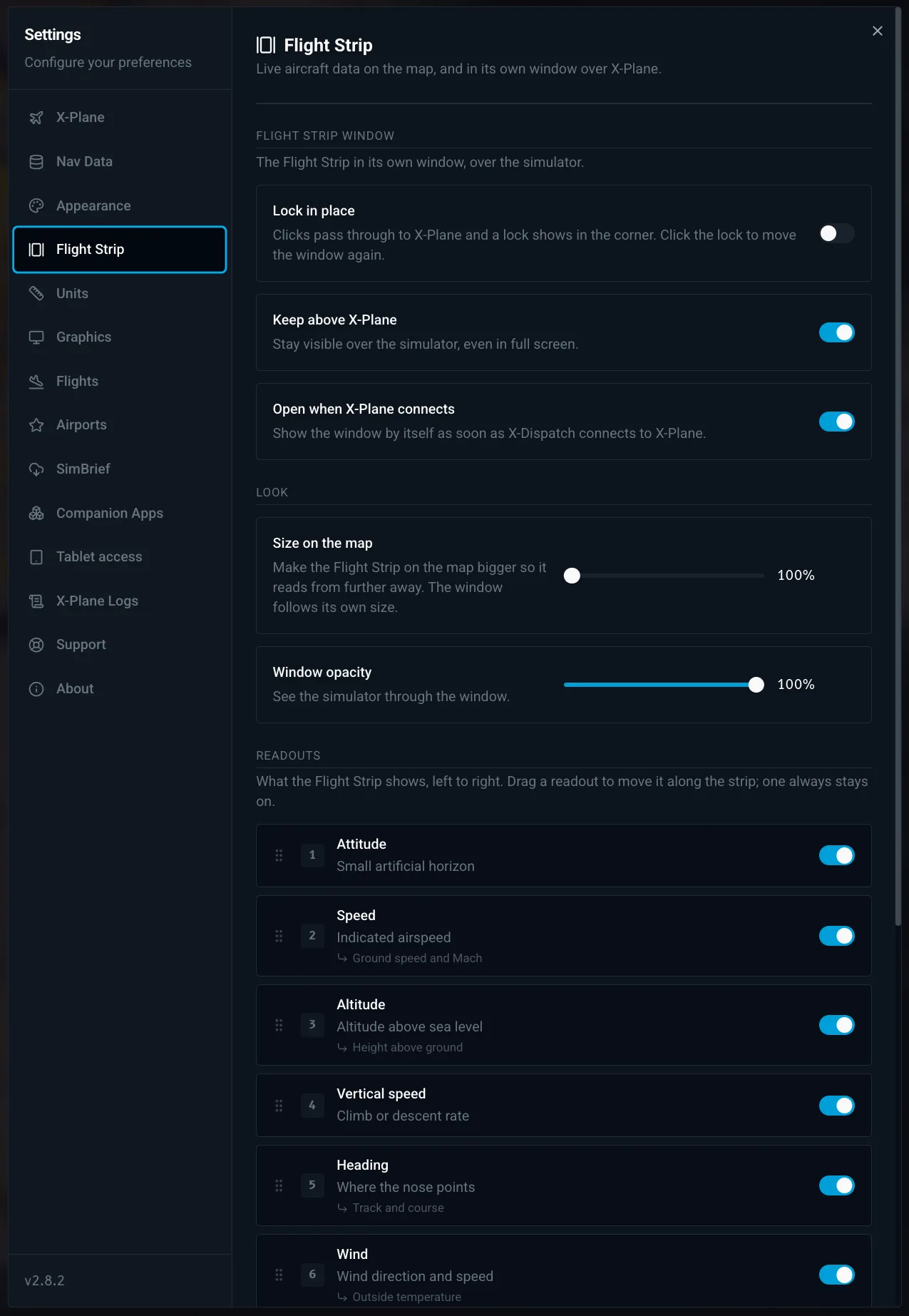
Task: Open SimBrief settings
Action: [x=120, y=469]
